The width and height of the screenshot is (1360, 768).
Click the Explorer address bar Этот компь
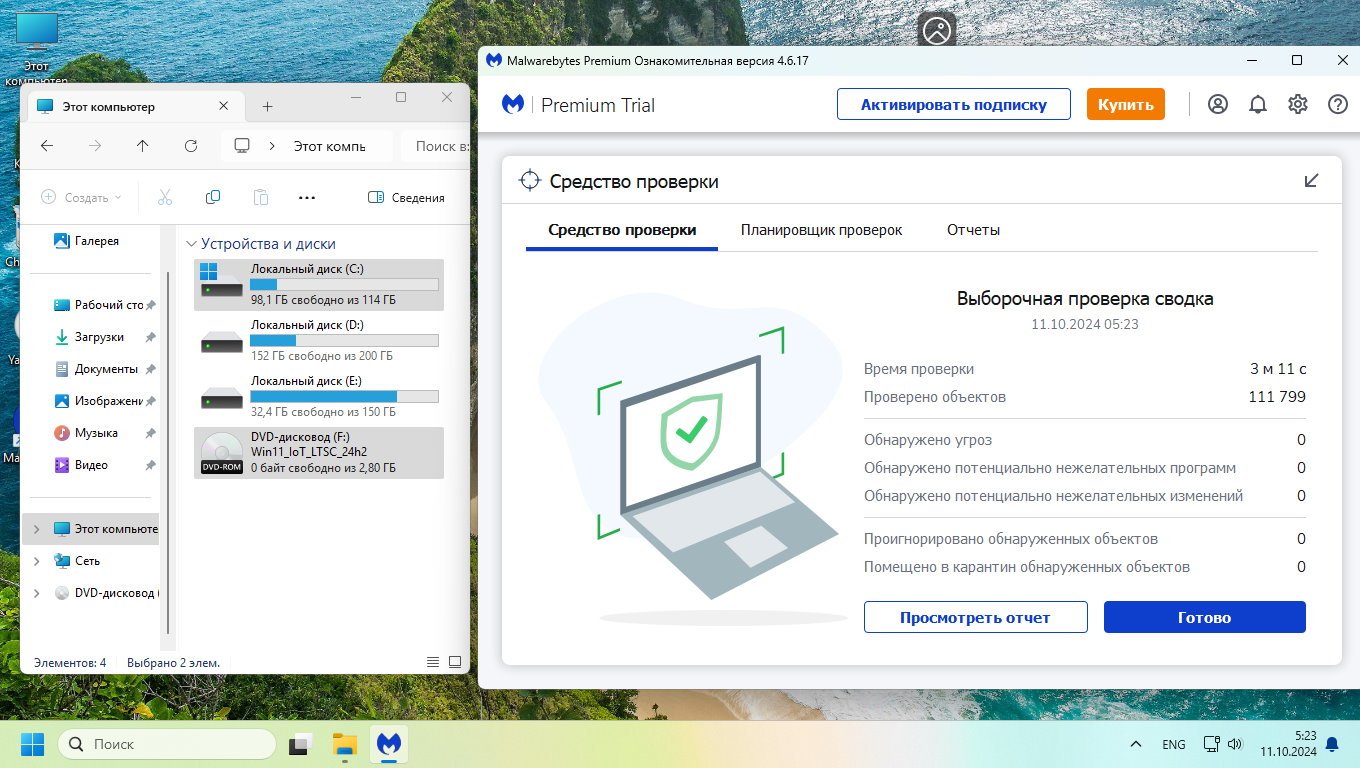click(308, 146)
